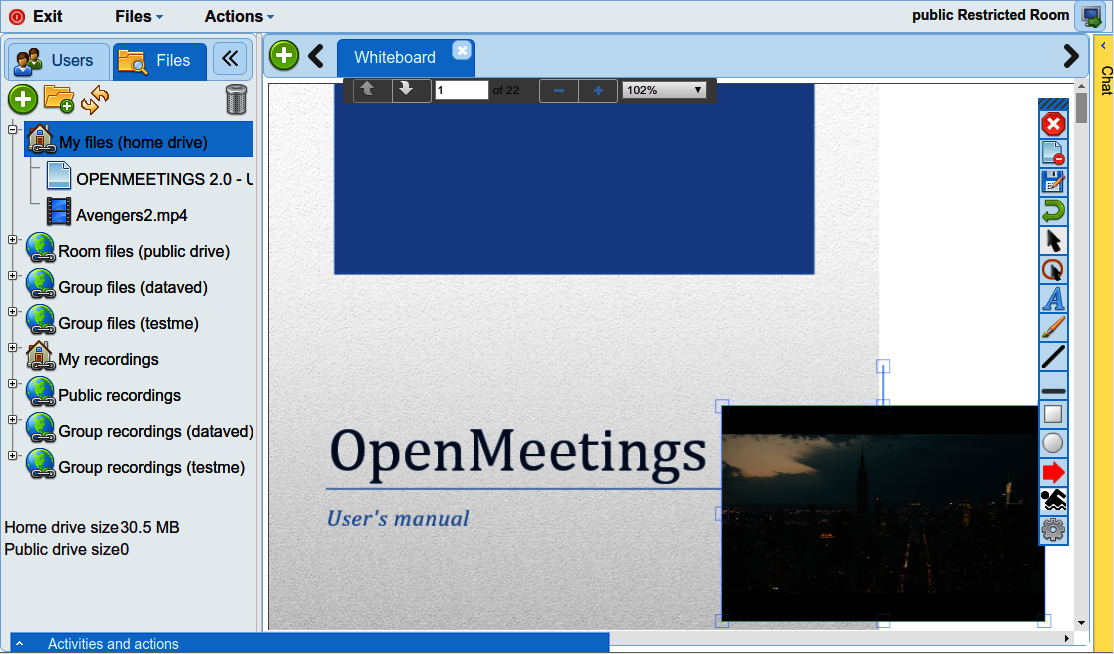The width and height of the screenshot is (1114, 654).
Task: Zoom out with the minus button
Action: pos(558,91)
